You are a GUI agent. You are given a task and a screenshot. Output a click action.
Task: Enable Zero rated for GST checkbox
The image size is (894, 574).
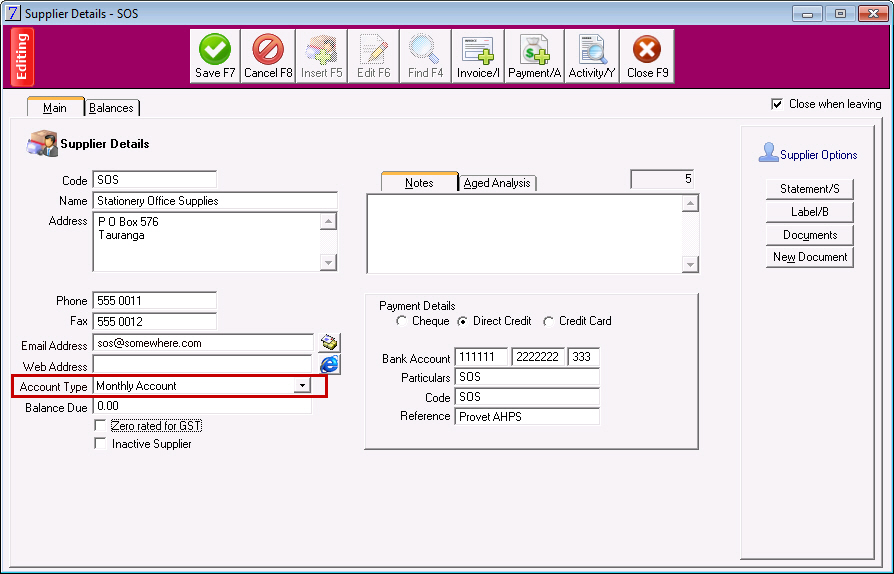click(x=100, y=425)
